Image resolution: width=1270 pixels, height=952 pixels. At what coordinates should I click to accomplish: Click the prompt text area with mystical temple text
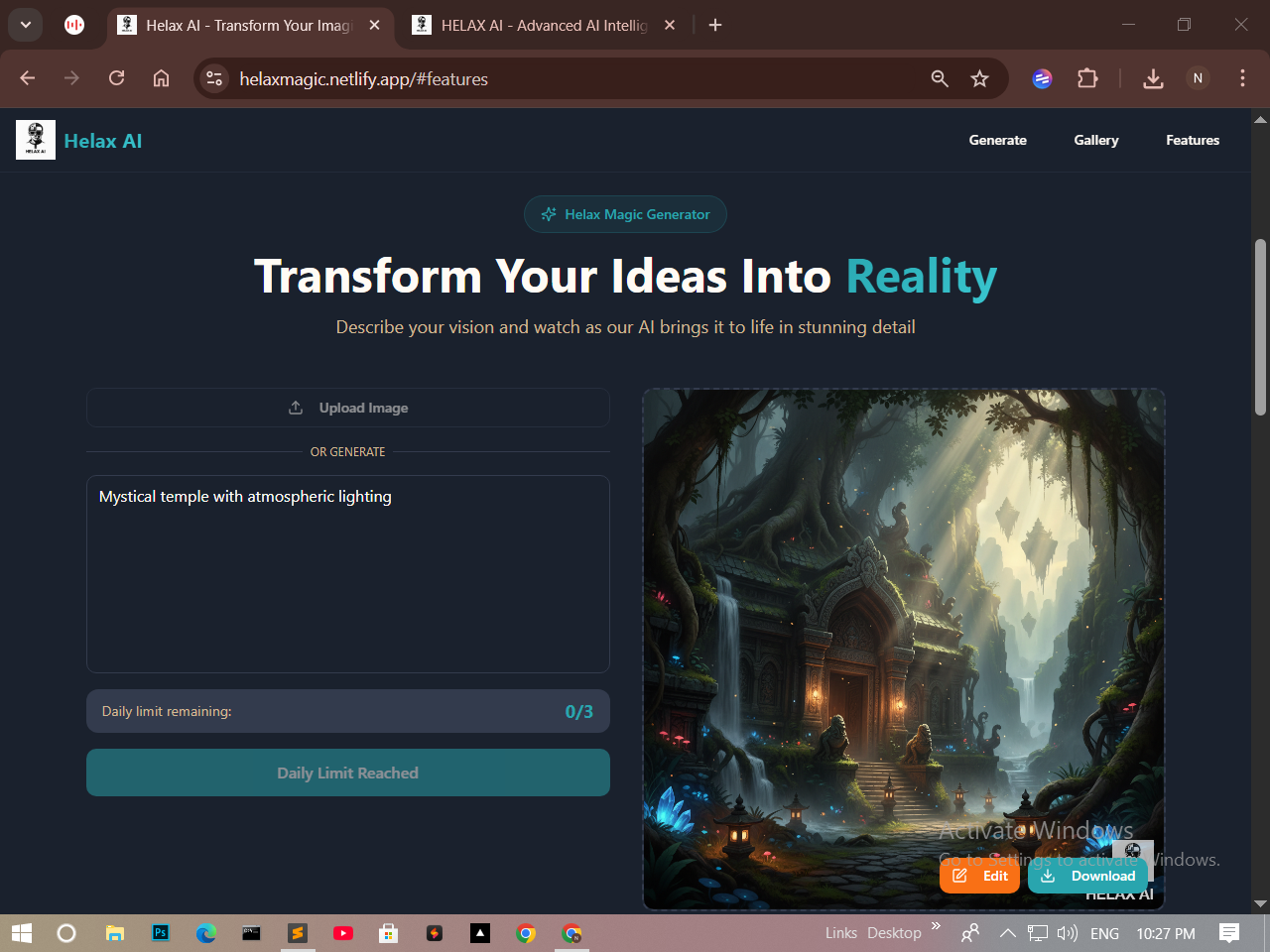tap(348, 573)
